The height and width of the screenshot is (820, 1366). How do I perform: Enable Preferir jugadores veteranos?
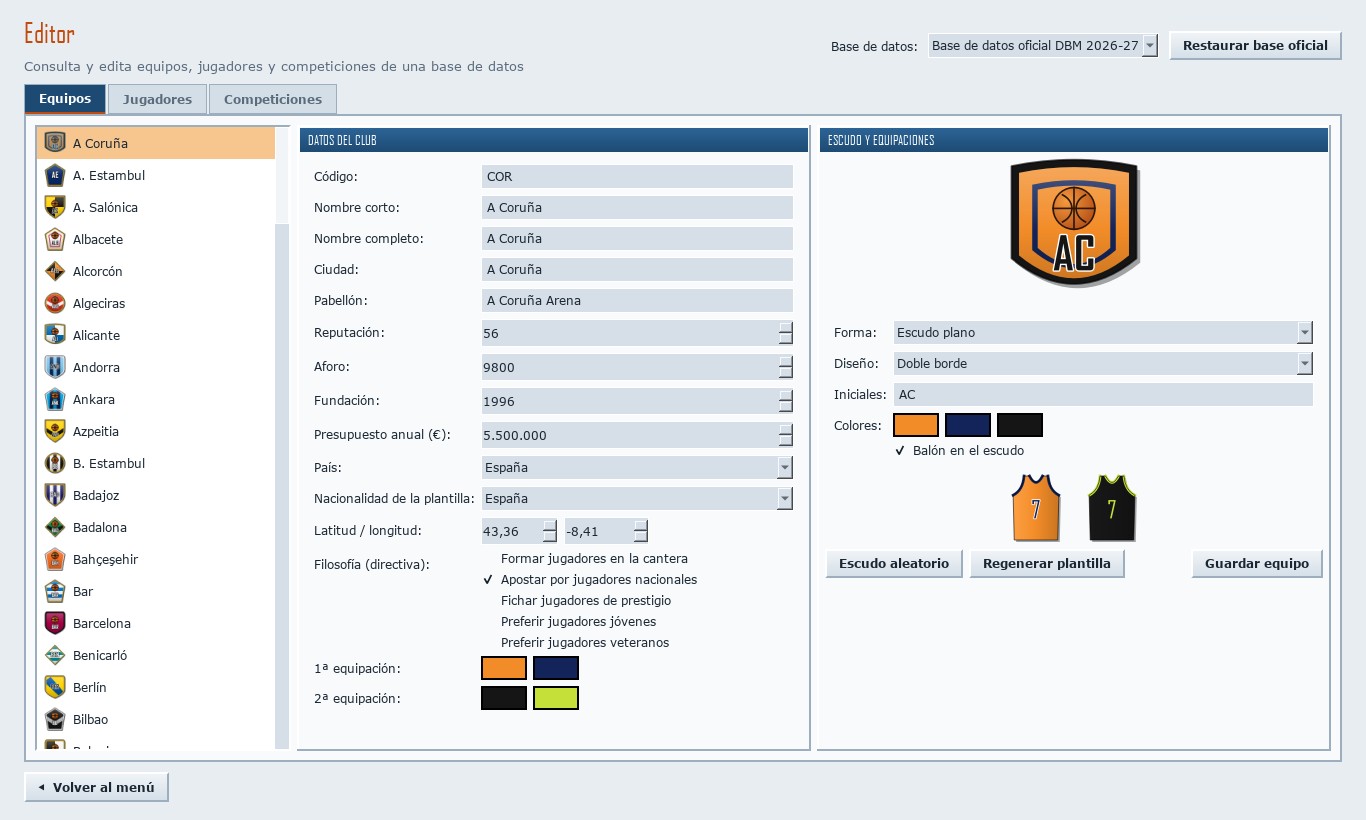pyautogui.click(x=577, y=643)
